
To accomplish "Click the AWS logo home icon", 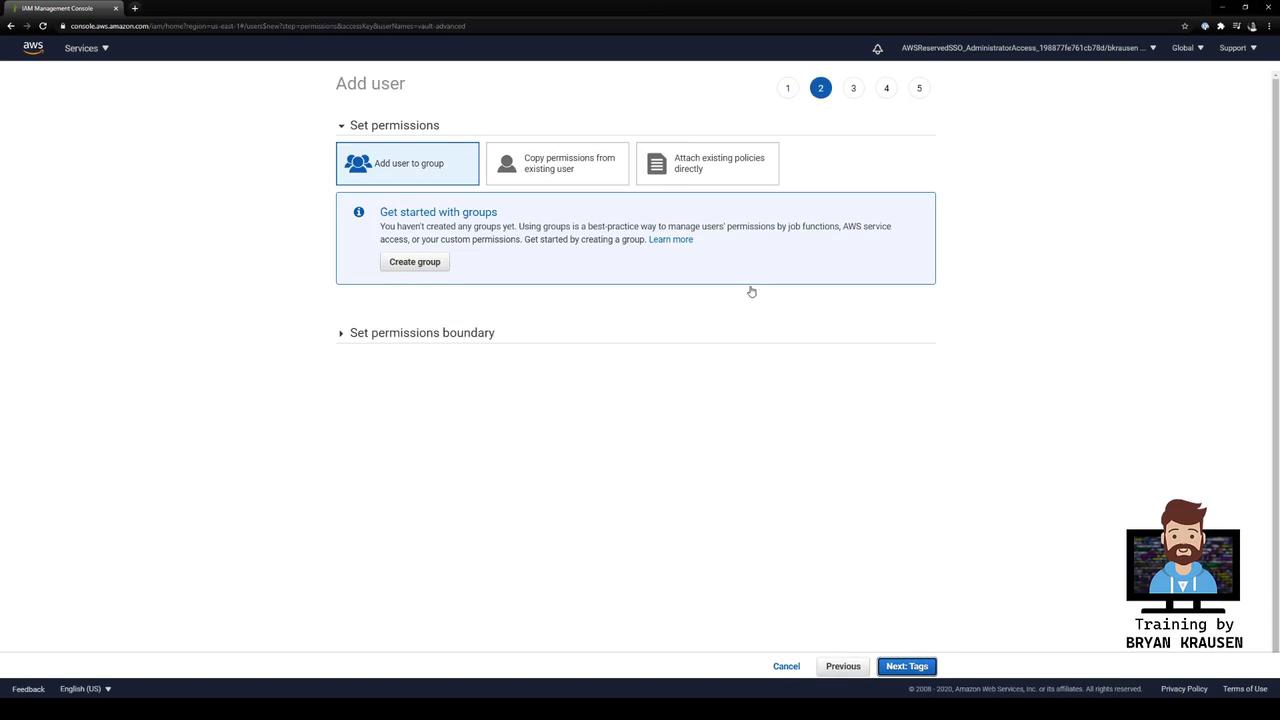I will [x=33, y=48].
